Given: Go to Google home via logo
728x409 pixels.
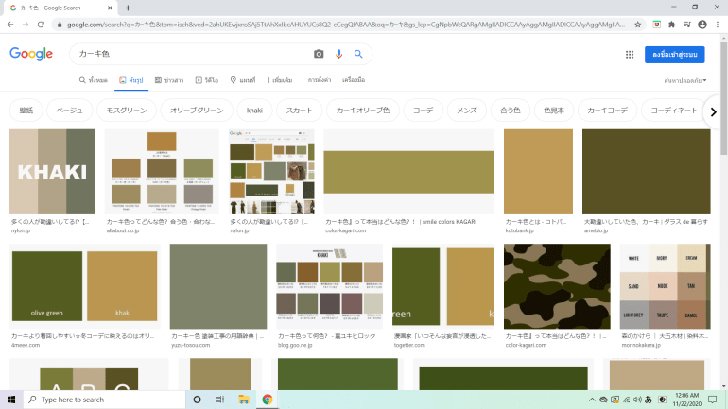Looking at the screenshot, I should point(30,54).
